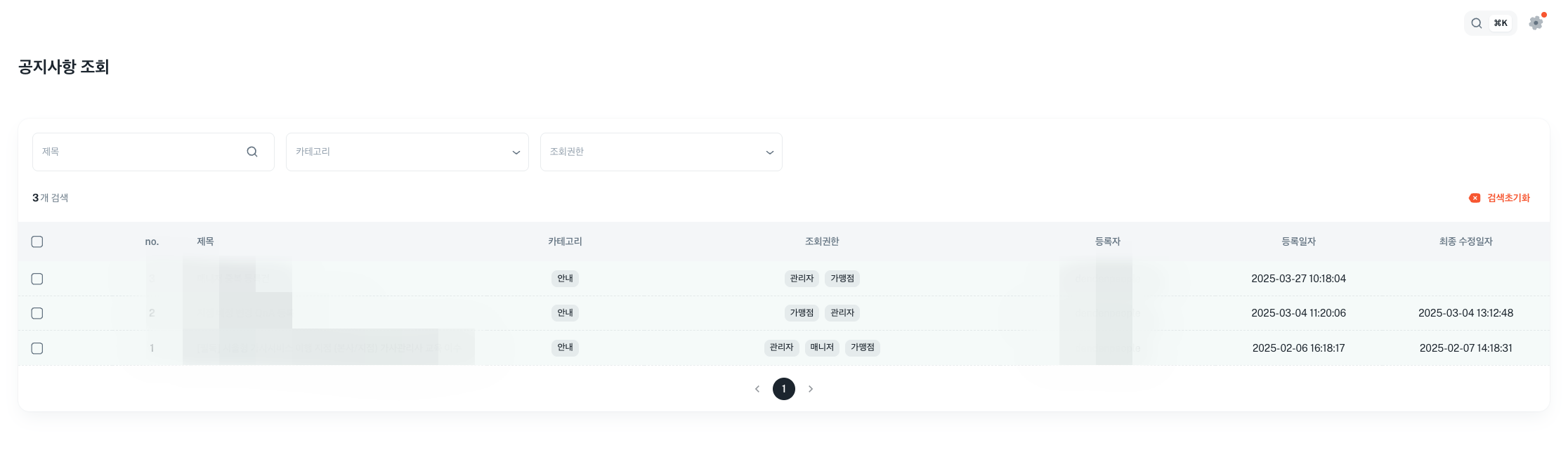Select checkbox for row registered 2025-03-04 11:20:06
The image size is (1568, 457).
pos(37,313)
